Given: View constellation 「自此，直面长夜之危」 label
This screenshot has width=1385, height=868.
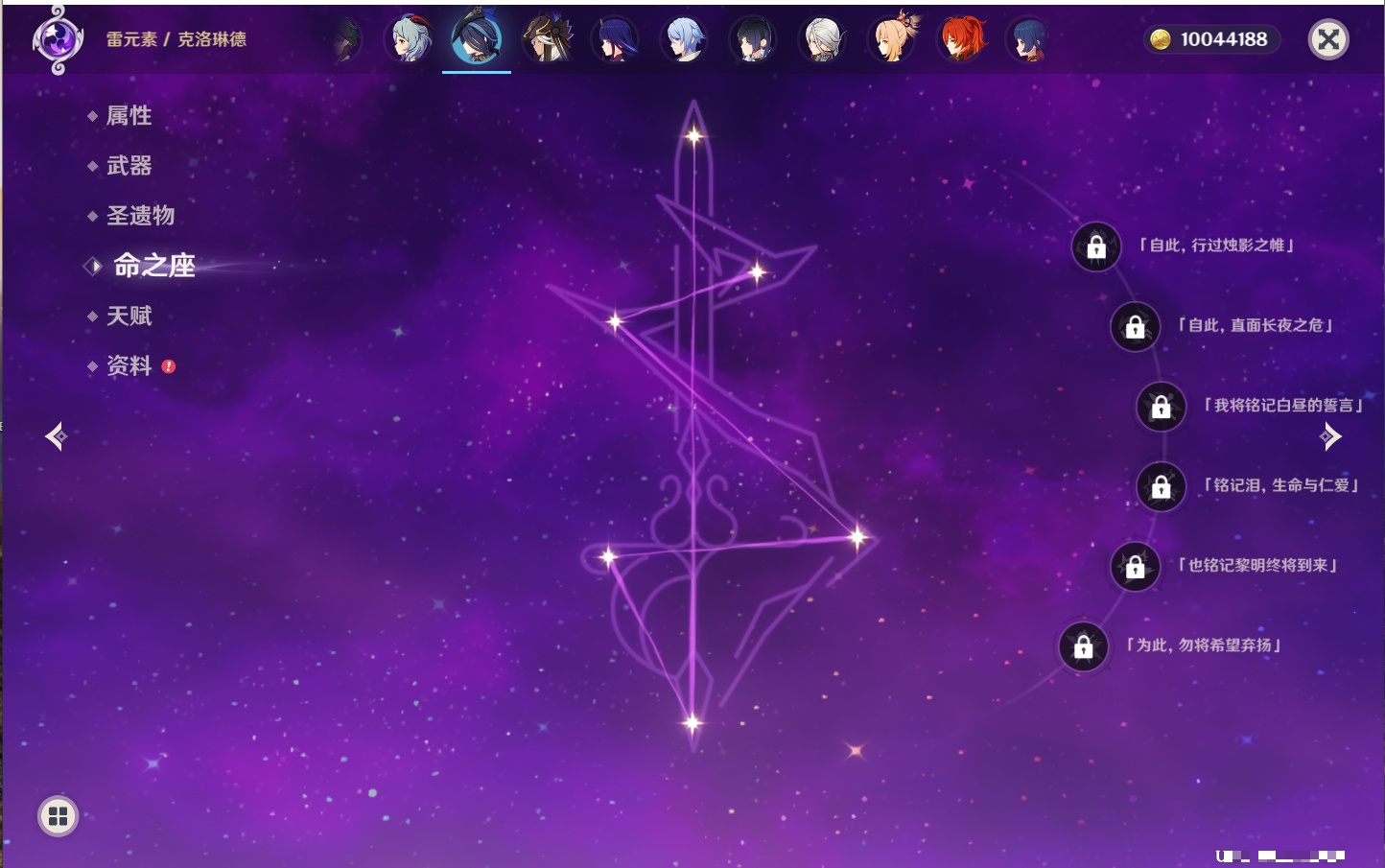Looking at the screenshot, I should (1255, 325).
